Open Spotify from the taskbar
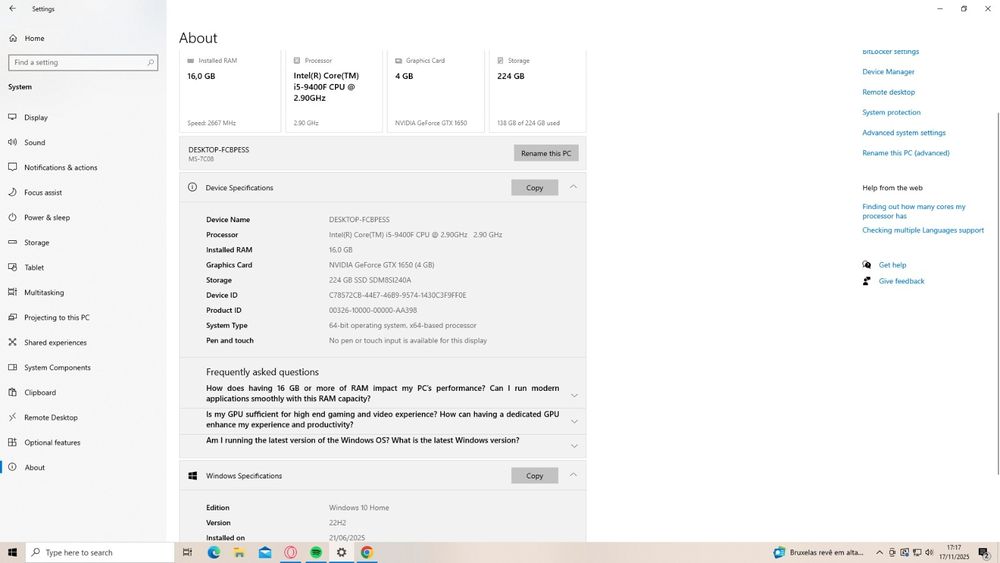This screenshot has height=563, width=1000. [316, 552]
